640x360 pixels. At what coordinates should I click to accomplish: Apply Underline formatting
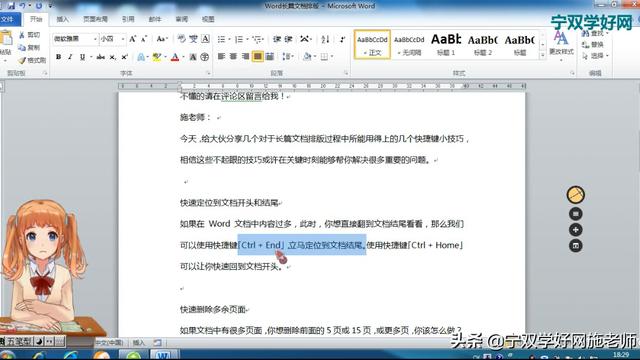[x=82, y=57]
